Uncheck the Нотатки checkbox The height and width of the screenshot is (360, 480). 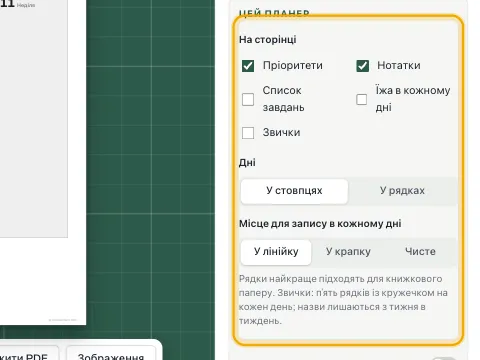click(x=362, y=66)
